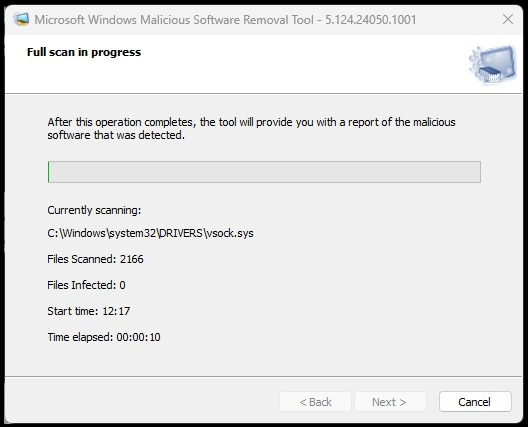Click the computer cleaning illustration icon

(x=492, y=64)
